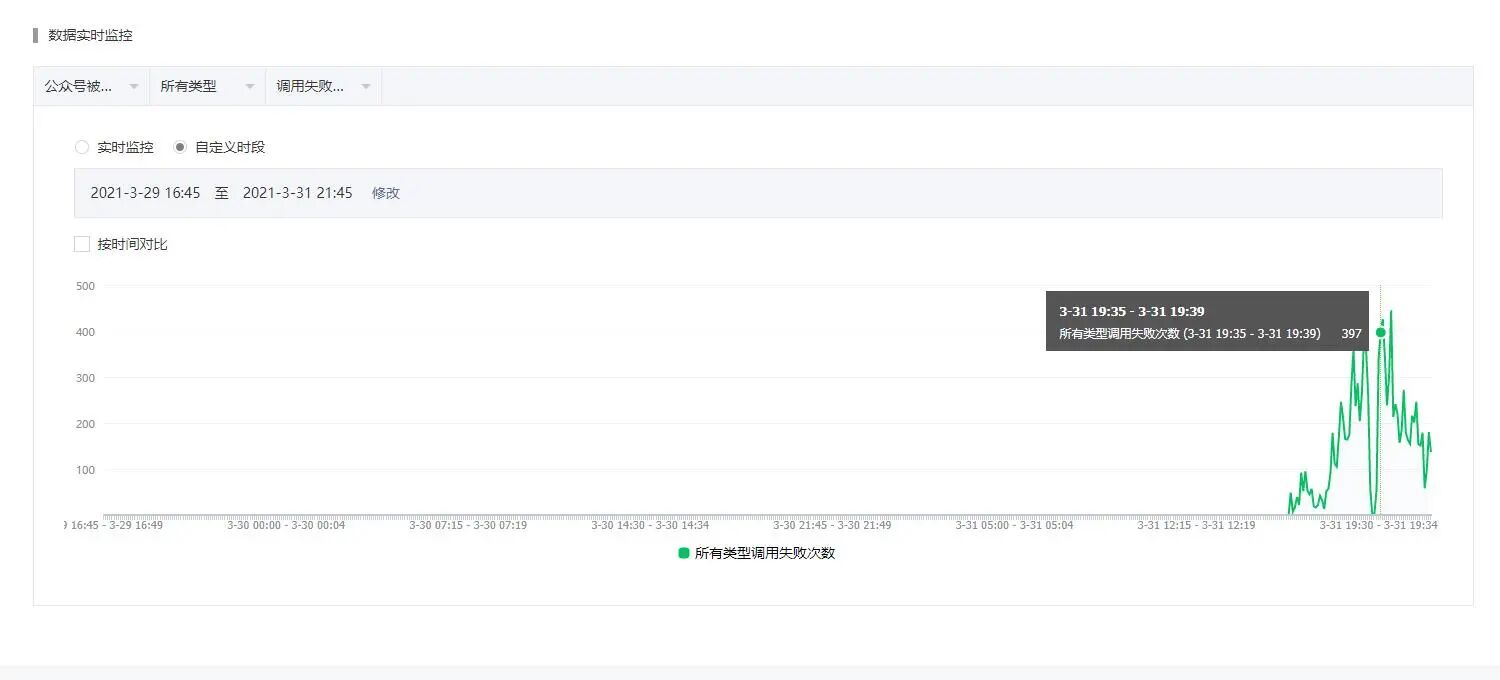
Task: Toggle the 所有类型调用失败次数 legend item
Action: click(757, 553)
